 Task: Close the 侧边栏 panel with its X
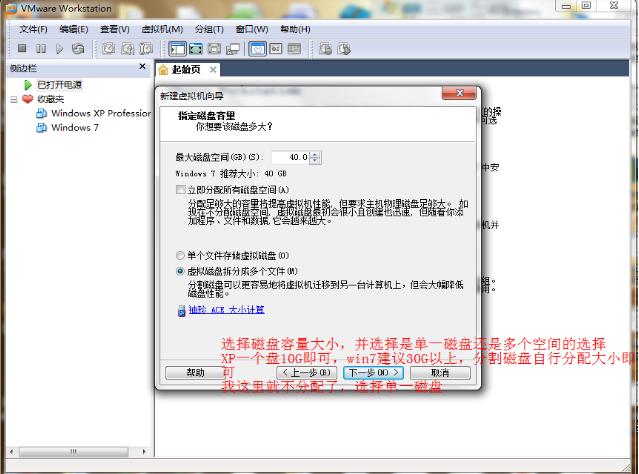(142, 66)
